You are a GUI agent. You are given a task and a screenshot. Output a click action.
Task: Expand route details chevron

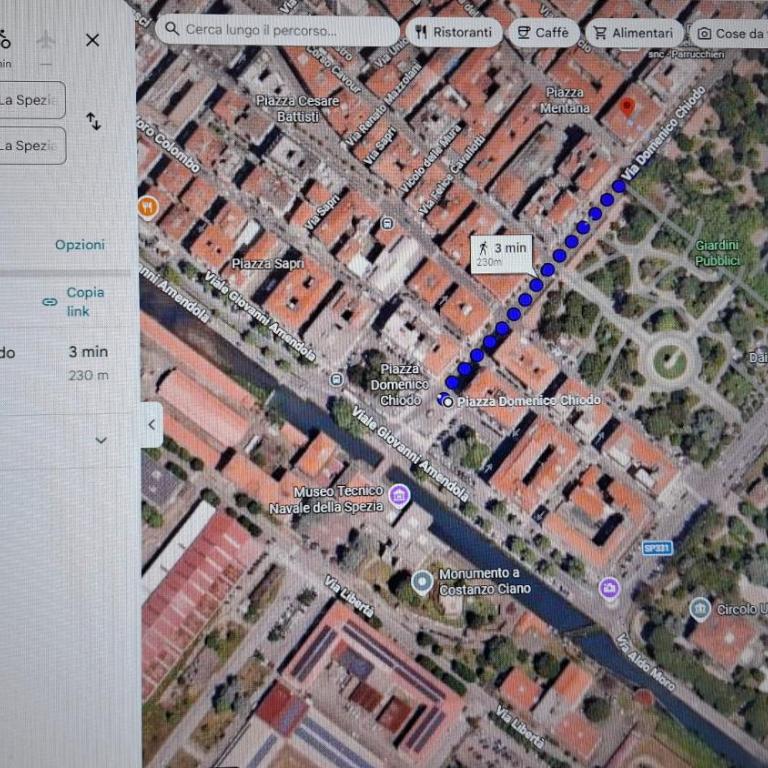coord(101,440)
